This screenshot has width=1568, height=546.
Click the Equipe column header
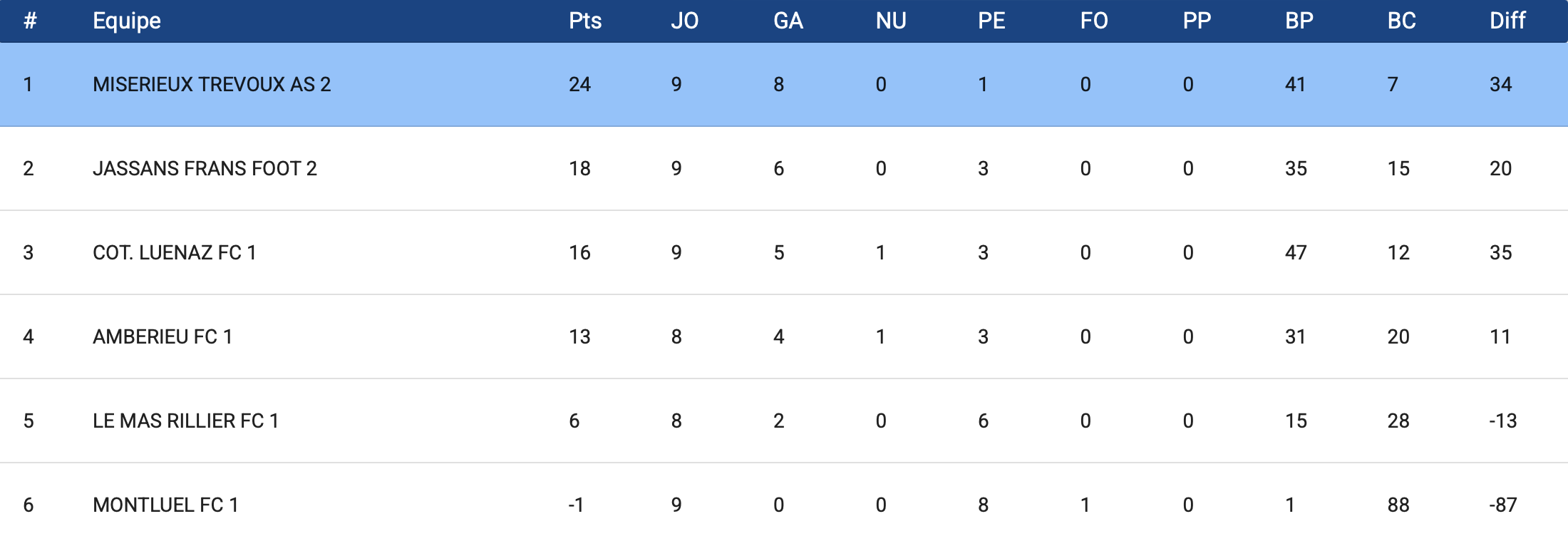[127, 21]
